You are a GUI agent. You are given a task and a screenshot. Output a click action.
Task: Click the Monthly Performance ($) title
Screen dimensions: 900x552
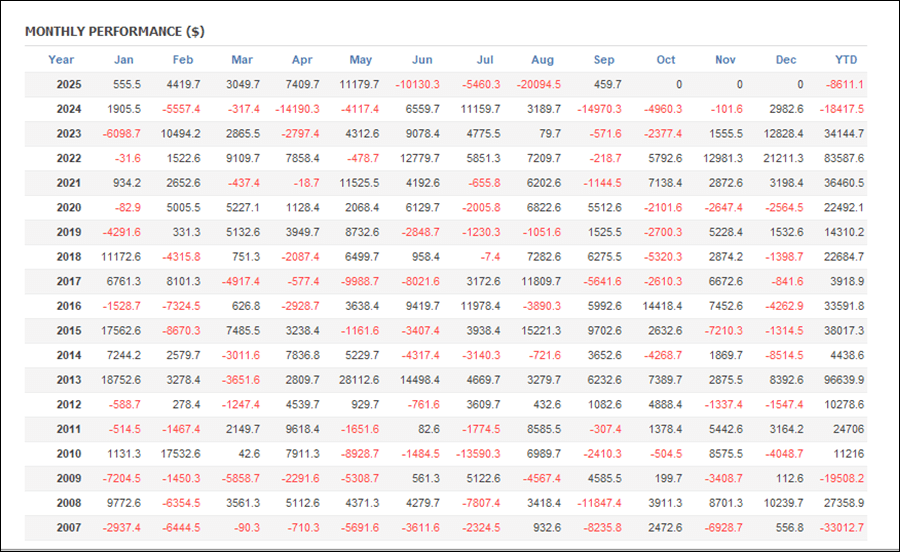click(x=114, y=31)
